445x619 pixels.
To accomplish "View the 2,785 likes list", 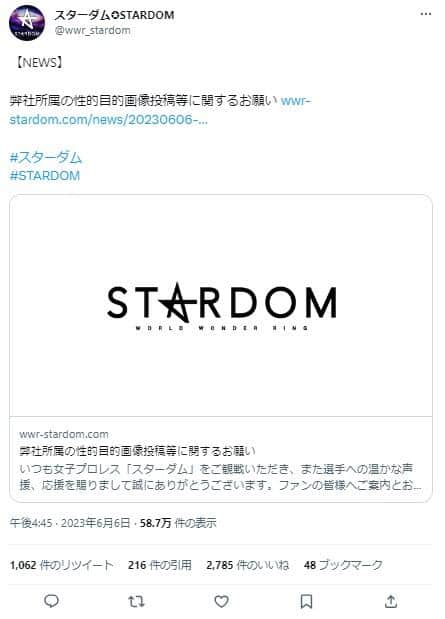I will (x=247, y=565).
